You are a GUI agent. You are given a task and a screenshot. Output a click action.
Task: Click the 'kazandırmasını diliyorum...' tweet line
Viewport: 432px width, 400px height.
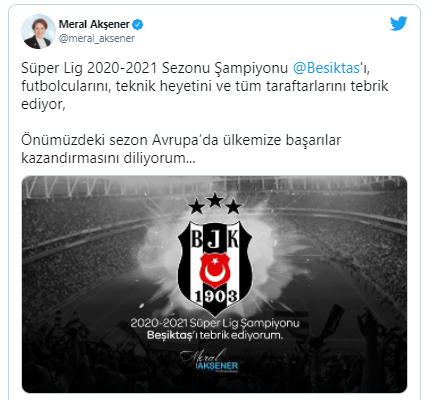108,158
